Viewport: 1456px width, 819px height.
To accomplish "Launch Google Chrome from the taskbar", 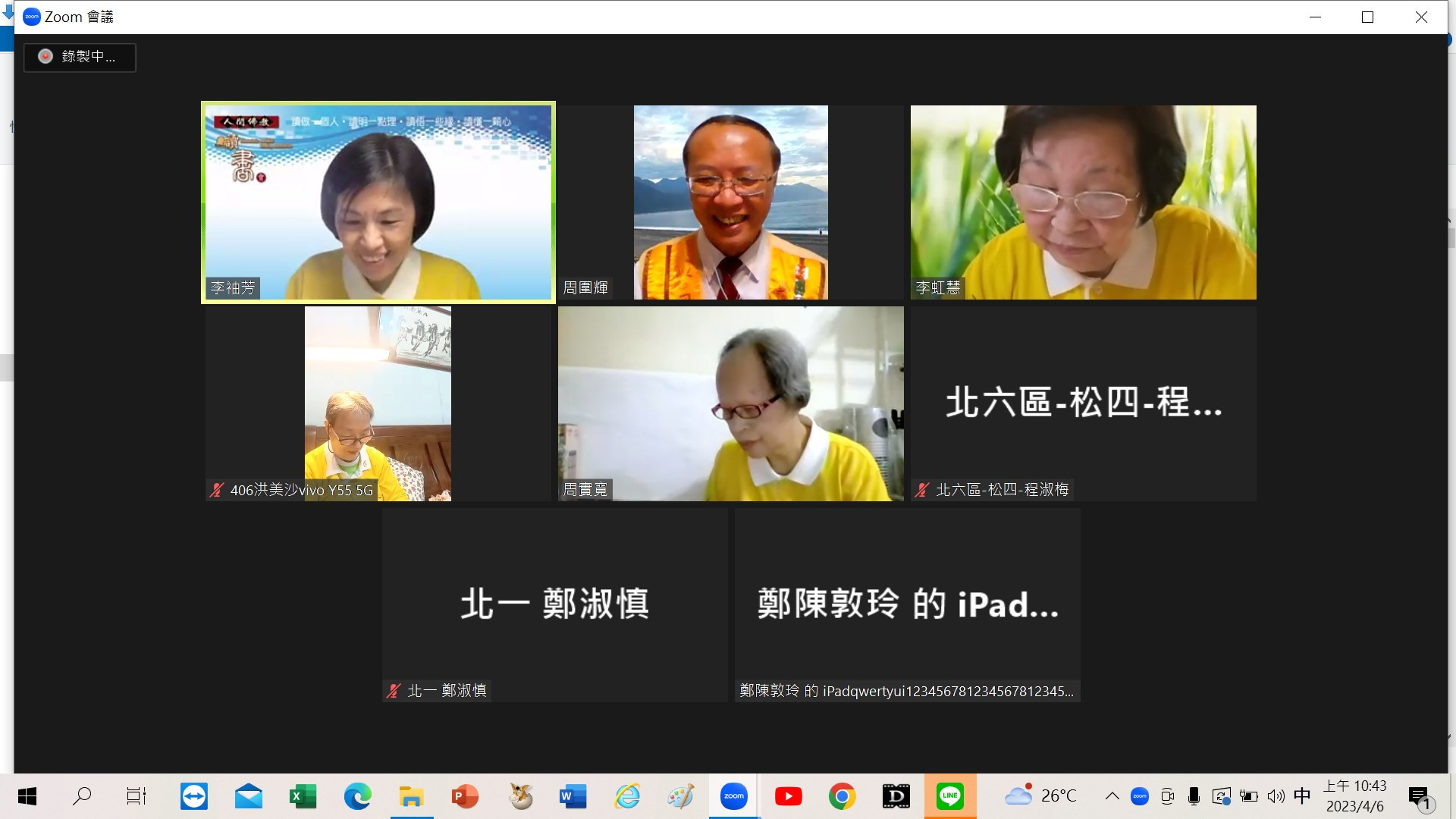I will click(x=842, y=796).
